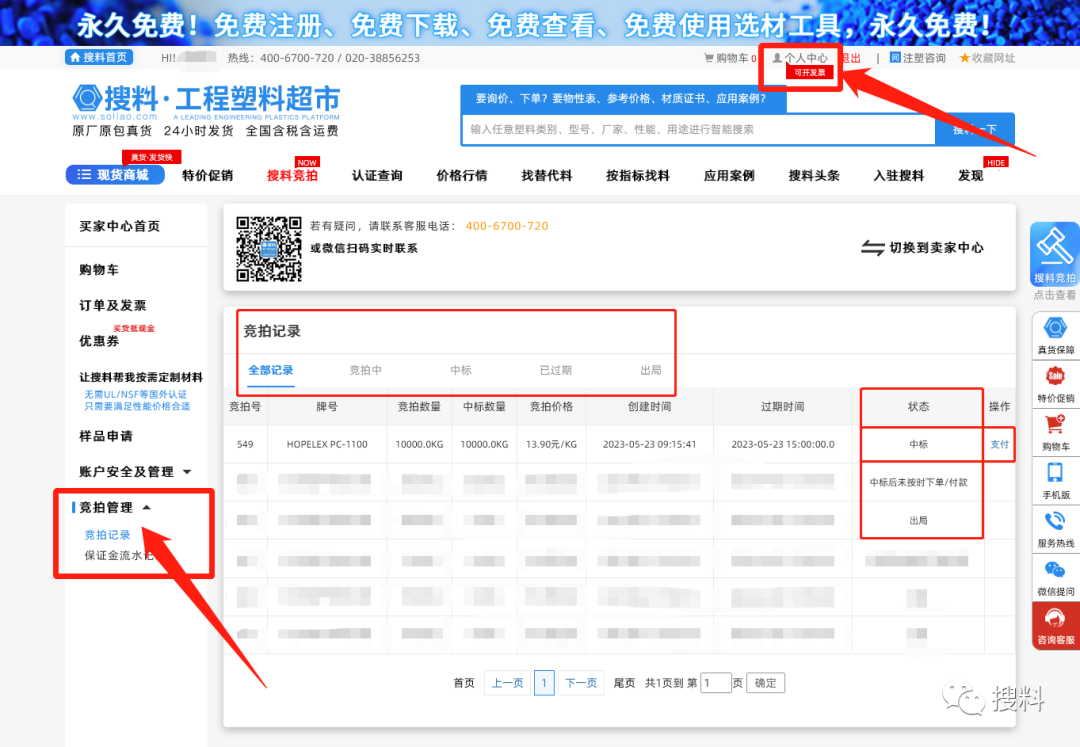The height and width of the screenshot is (747, 1080).
Task: Click the 下一页 pagination button
Action: (x=581, y=683)
